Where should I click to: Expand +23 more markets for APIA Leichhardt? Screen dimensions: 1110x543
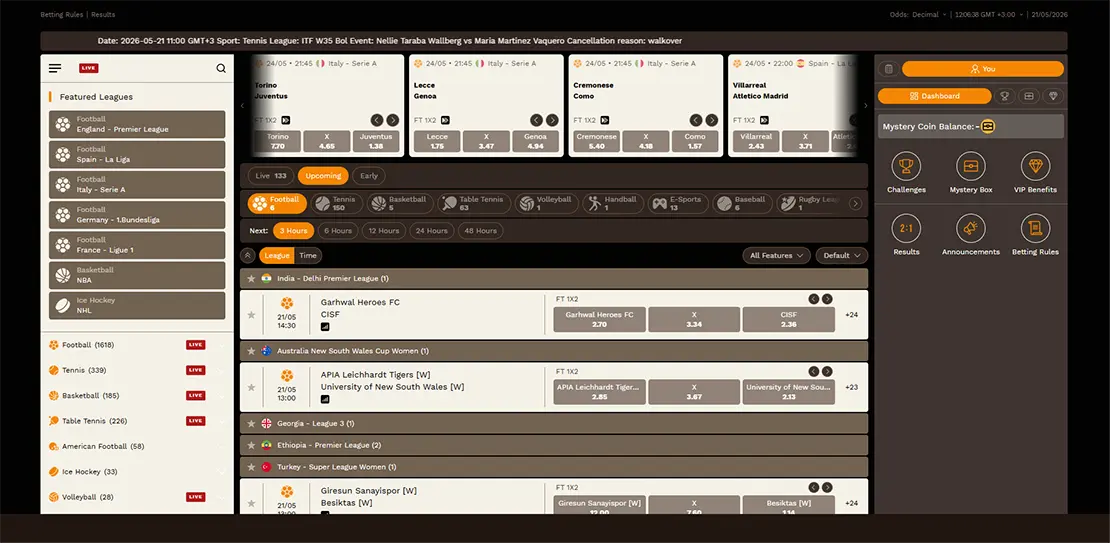852,387
